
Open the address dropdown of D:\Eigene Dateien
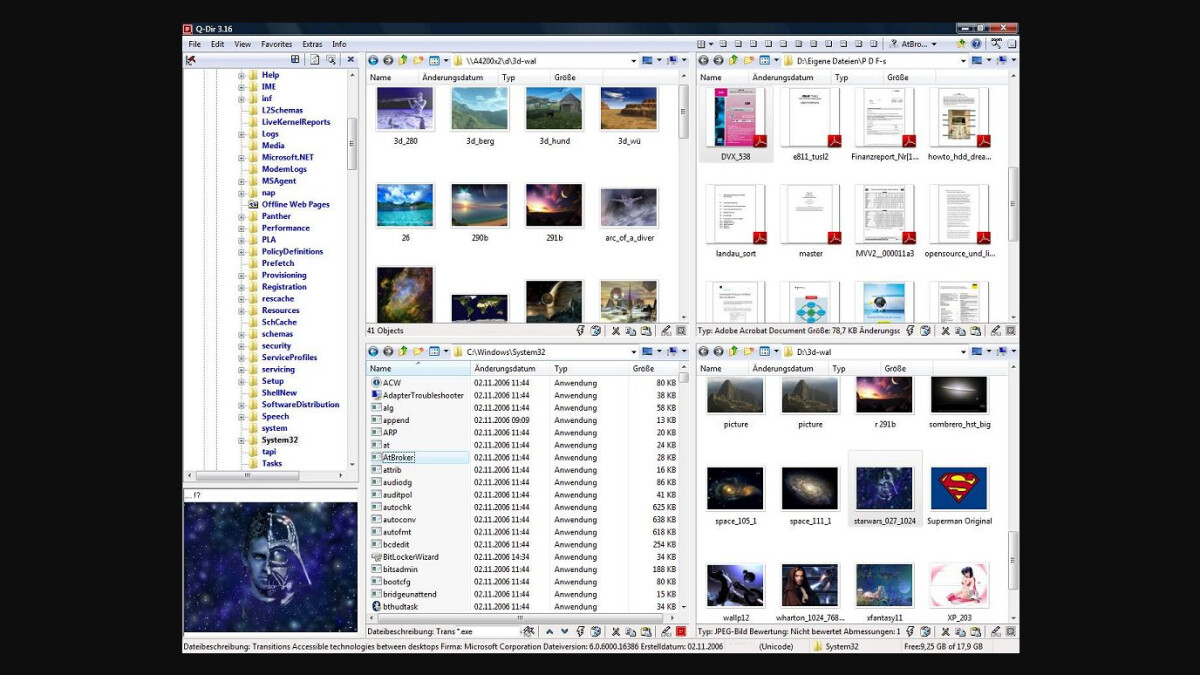964,61
